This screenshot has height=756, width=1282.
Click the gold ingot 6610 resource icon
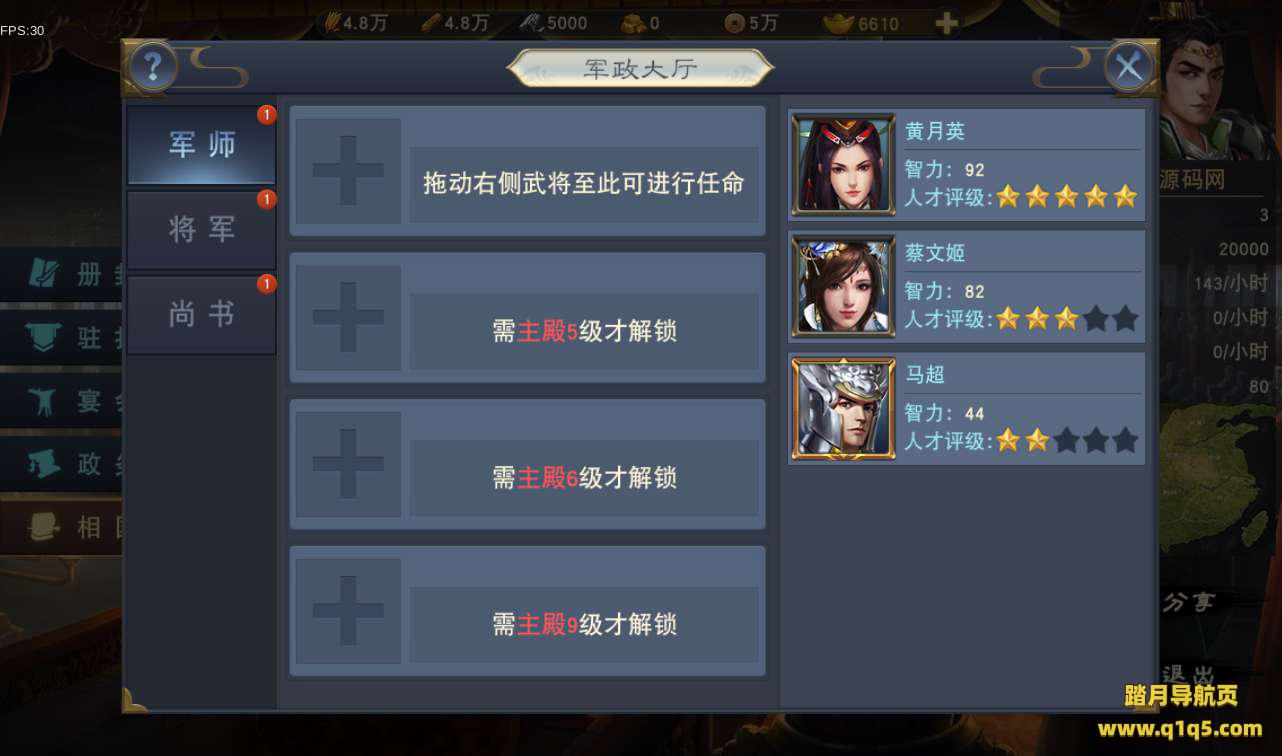tap(836, 22)
